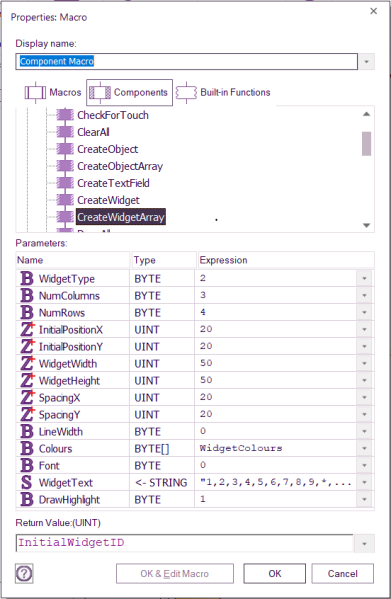
Task: Click the NumRows expression value 4
Action: [x=203, y=312]
